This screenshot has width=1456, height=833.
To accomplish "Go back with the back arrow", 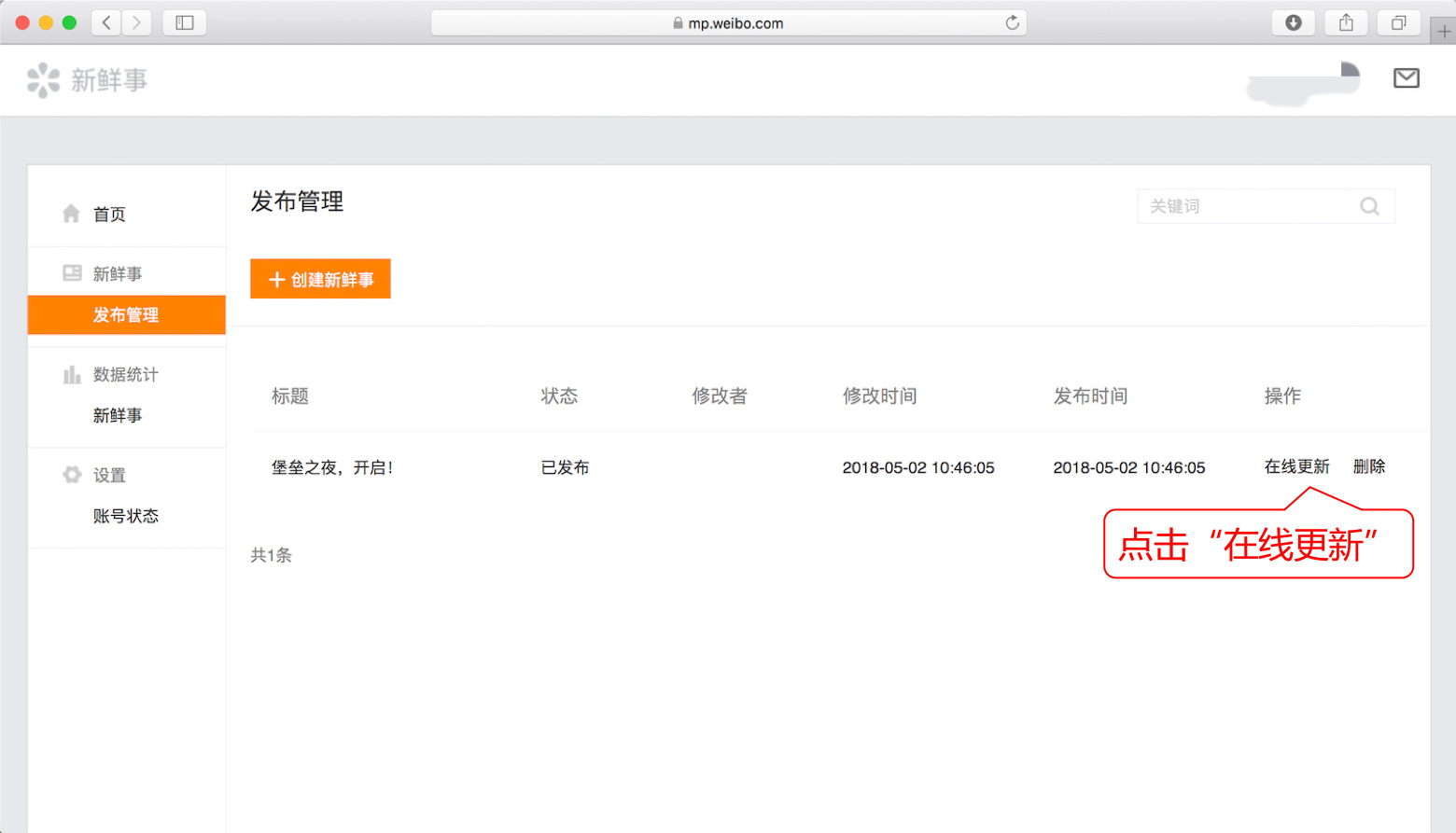I will point(106,22).
